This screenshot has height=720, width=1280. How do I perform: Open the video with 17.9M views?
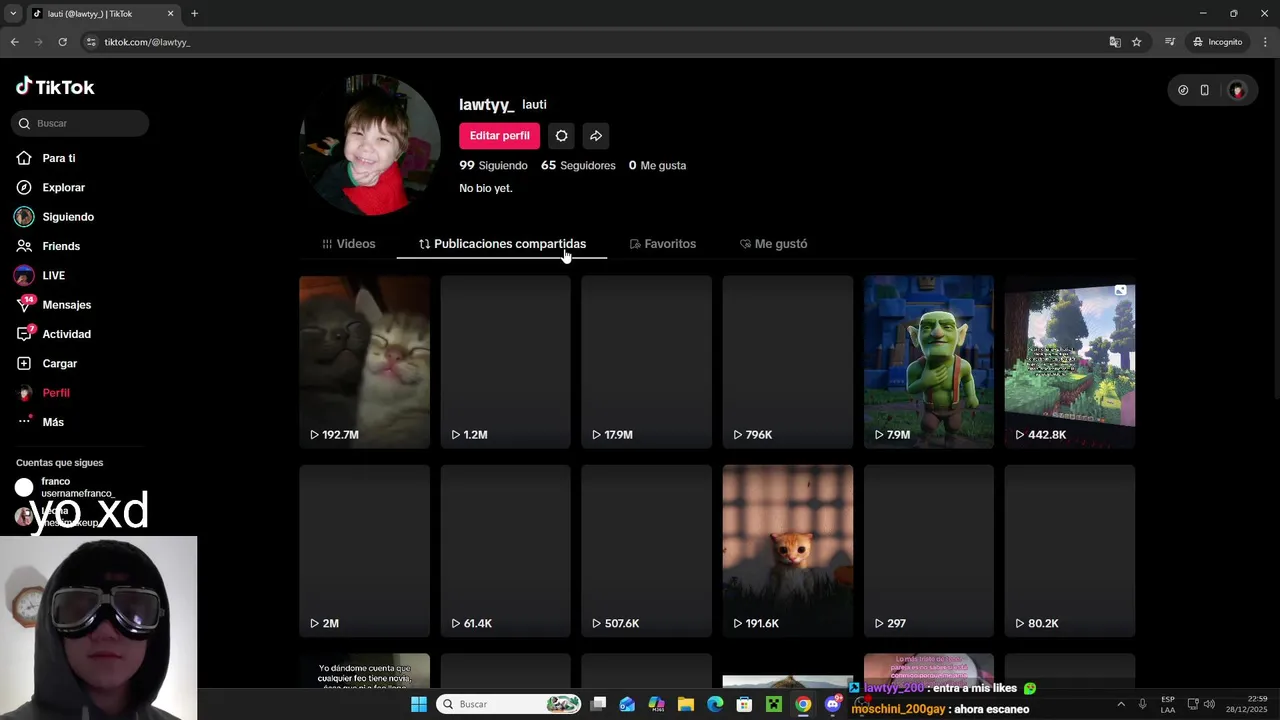[646, 361]
